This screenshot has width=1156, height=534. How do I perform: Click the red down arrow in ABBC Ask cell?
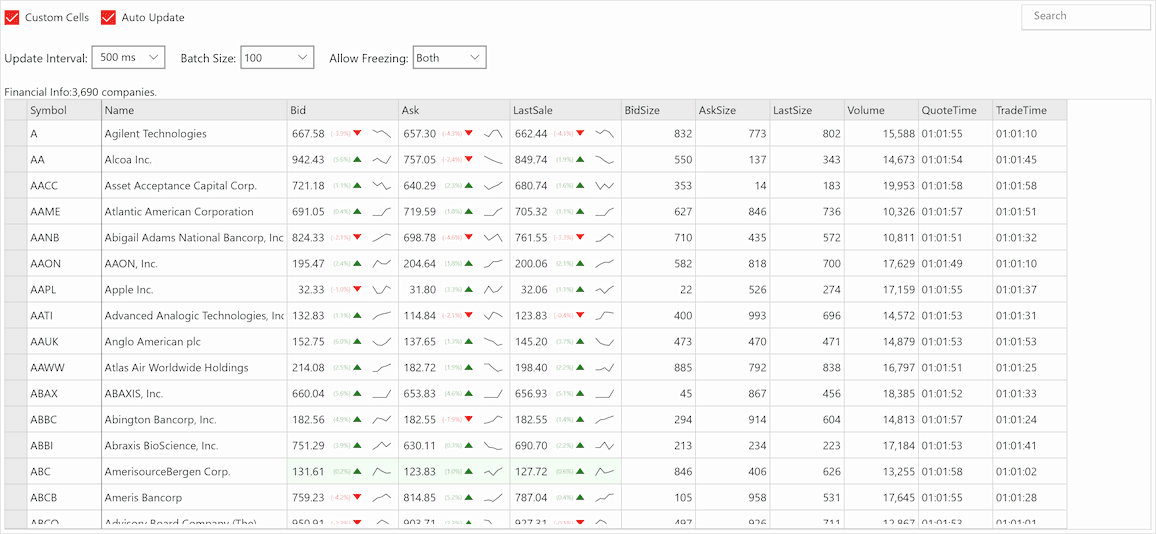pyautogui.click(x=468, y=420)
